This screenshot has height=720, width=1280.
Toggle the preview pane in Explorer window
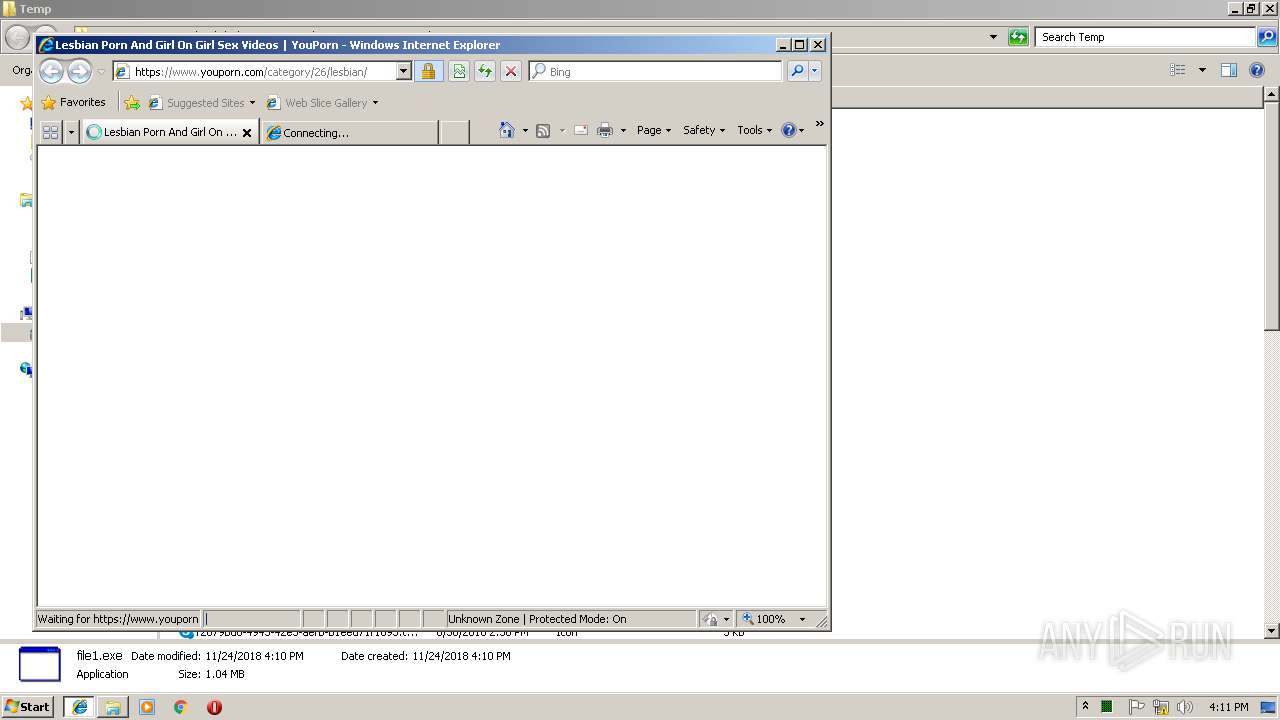(1229, 70)
